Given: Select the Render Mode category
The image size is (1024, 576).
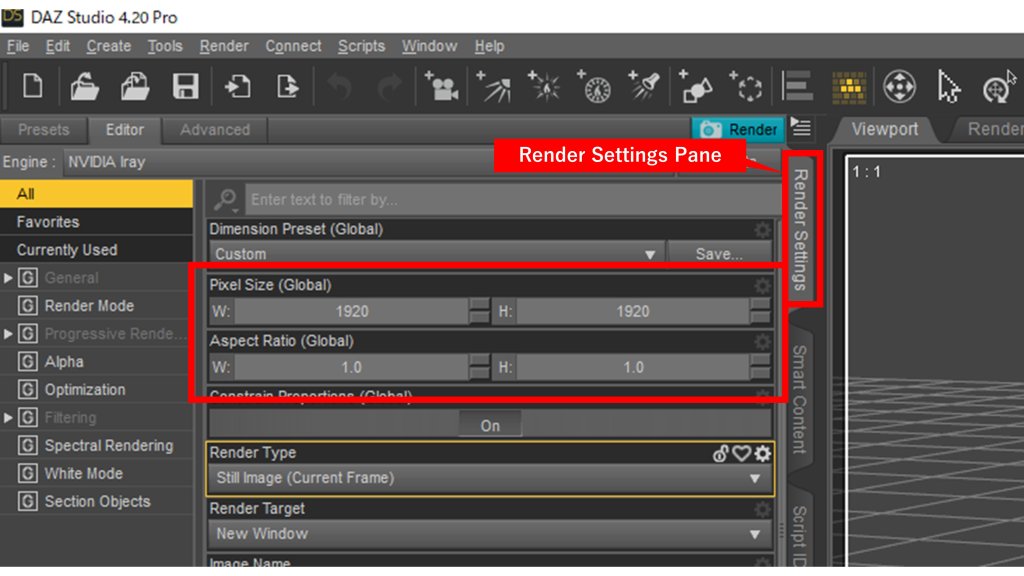Looking at the screenshot, I should [x=97, y=306].
